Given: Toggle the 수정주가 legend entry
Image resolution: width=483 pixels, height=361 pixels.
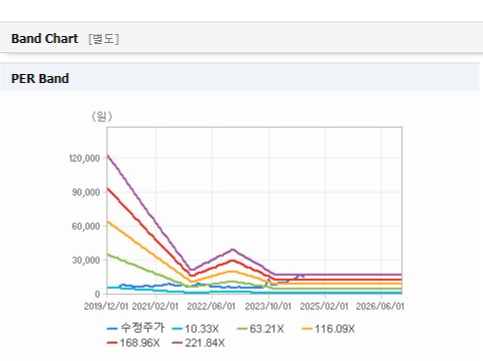Looking at the screenshot, I should pos(136,328).
